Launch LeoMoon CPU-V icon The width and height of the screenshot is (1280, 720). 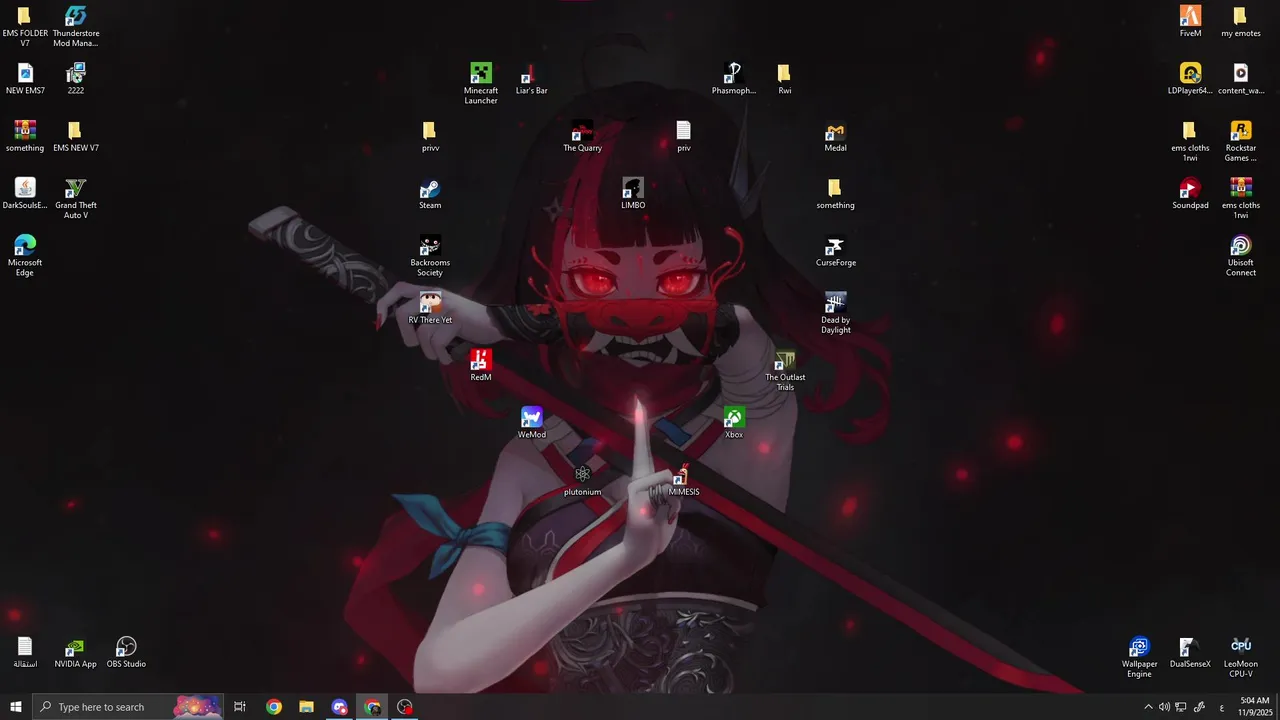pyautogui.click(x=1240, y=647)
